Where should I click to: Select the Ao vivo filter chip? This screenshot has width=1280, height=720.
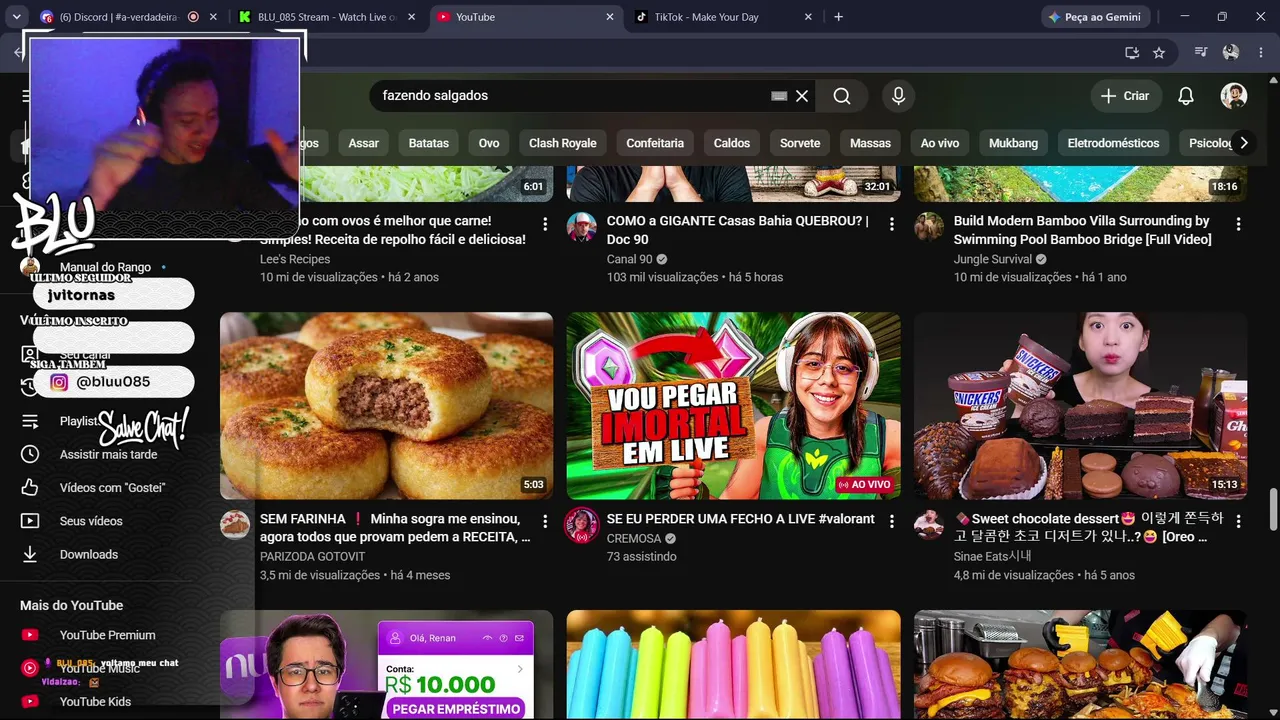pos(940,143)
